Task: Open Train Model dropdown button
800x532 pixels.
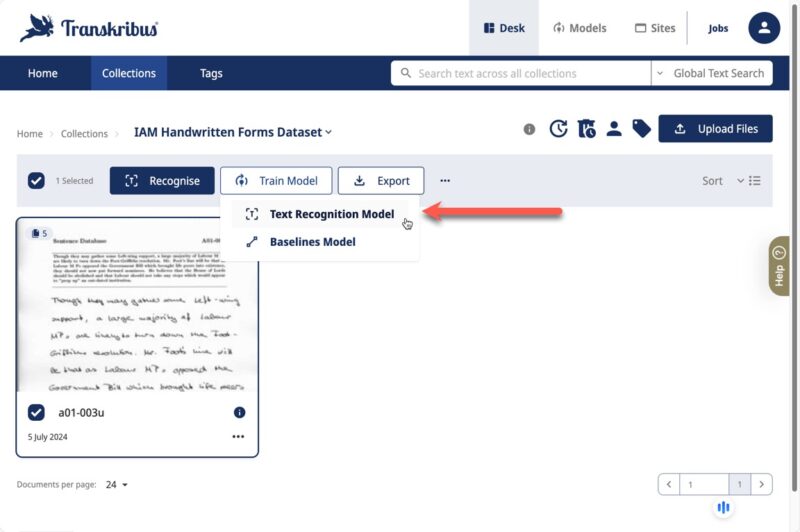Action: tap(276, 181)
